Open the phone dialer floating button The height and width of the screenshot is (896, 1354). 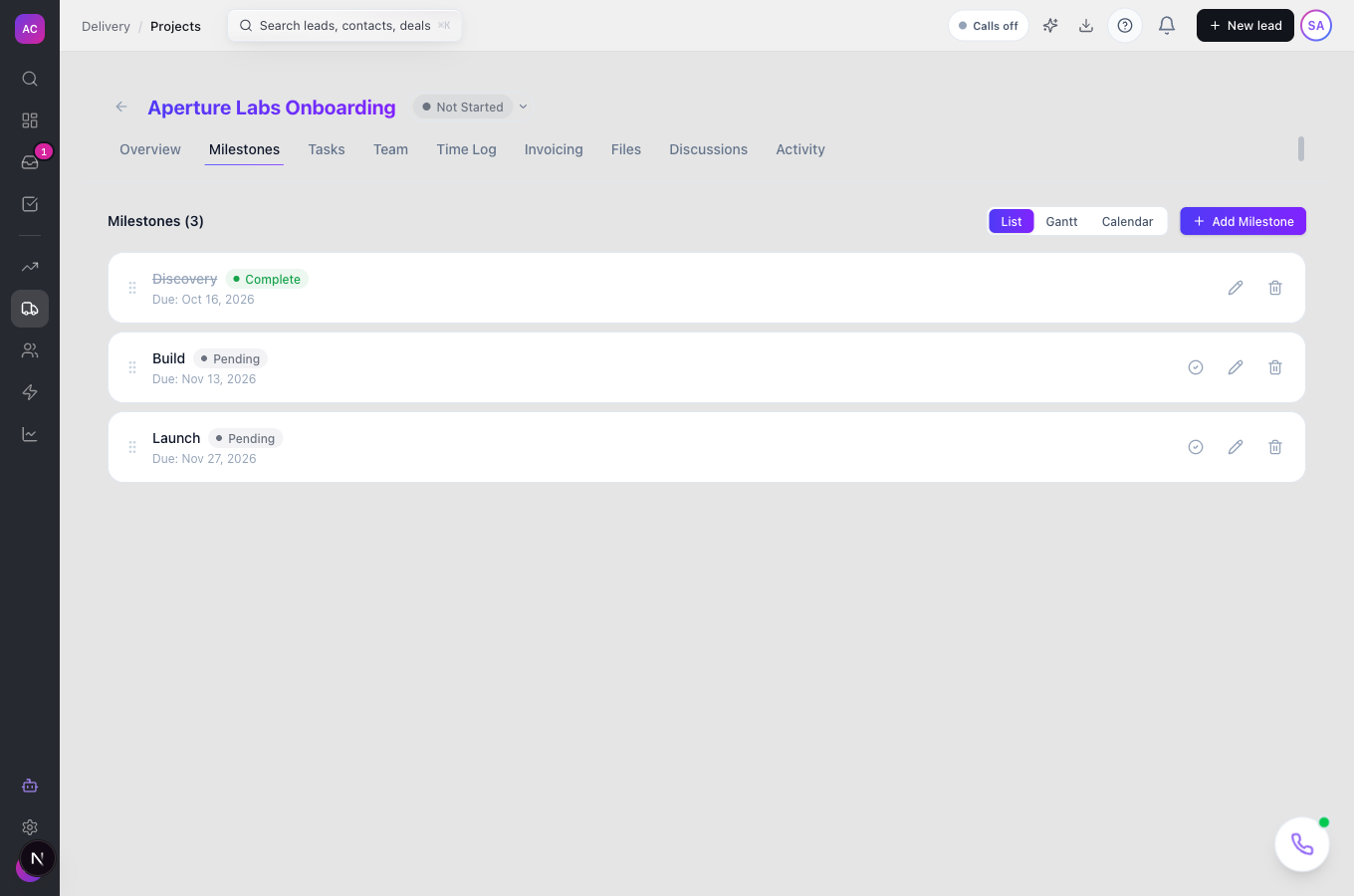pyautogui.click(x=1302, y=844)
